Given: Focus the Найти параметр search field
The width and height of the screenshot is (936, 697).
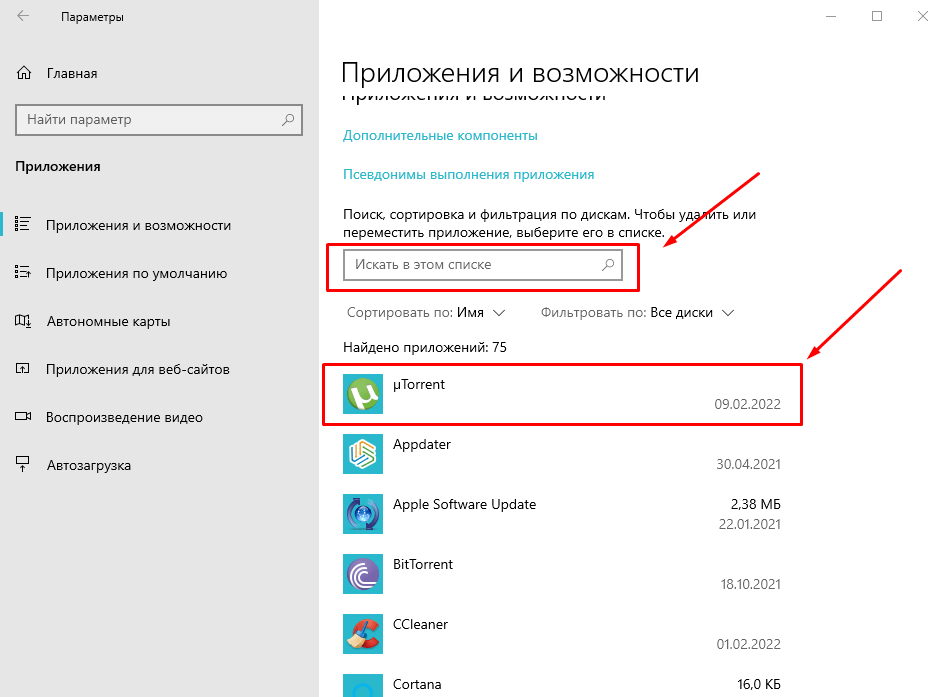Looking at the screenshot, I should click(159, 119).
